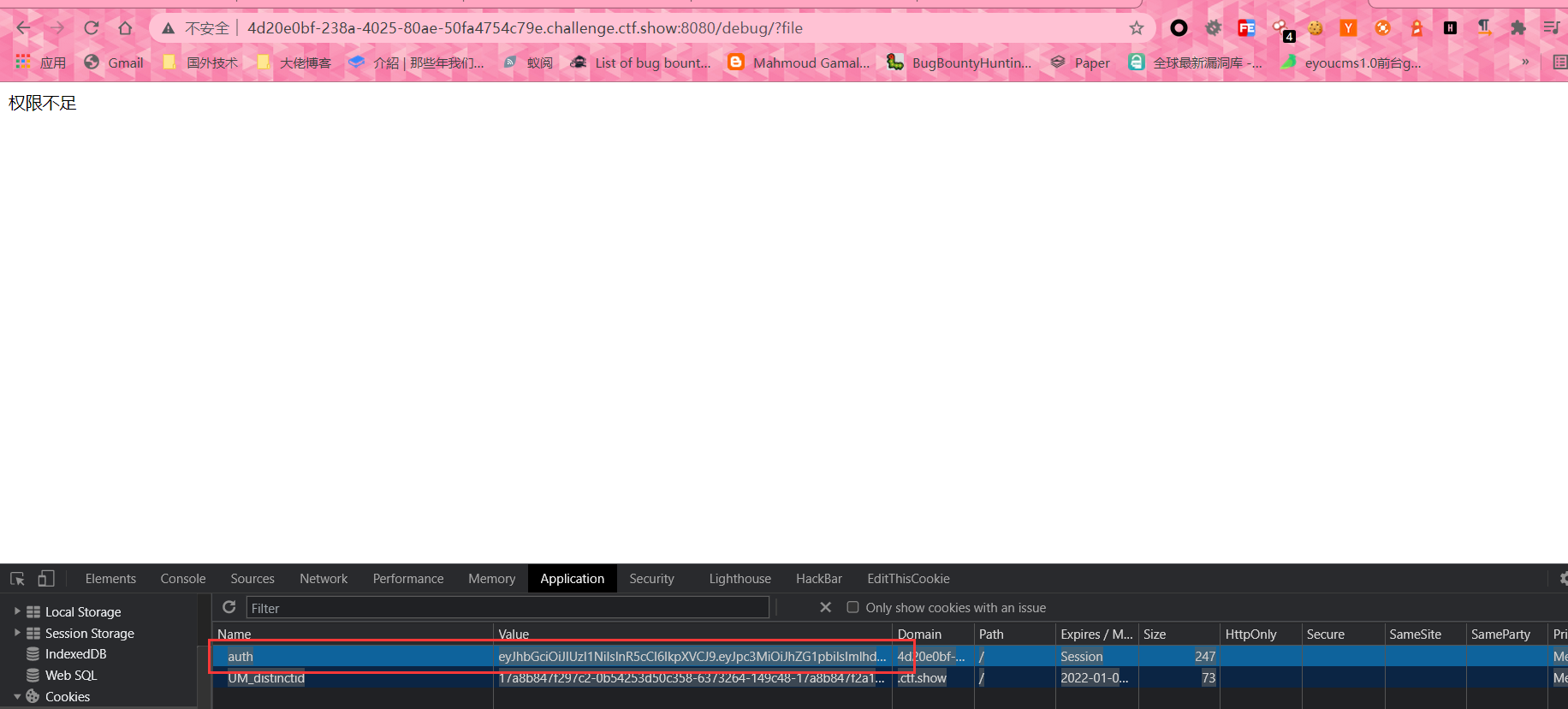This screenshot has width=1568, height=709.
Task: Sort cookies by the Domain column header
Action: click(933, 634)
